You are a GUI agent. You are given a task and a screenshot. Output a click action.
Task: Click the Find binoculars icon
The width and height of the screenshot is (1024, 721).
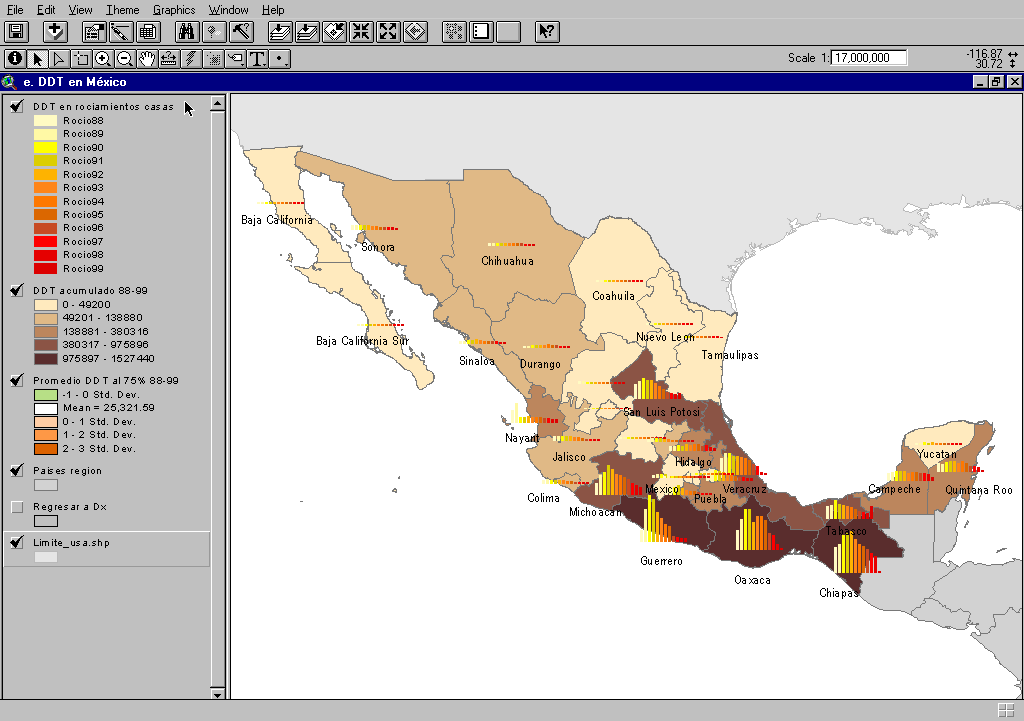(187, 31)
